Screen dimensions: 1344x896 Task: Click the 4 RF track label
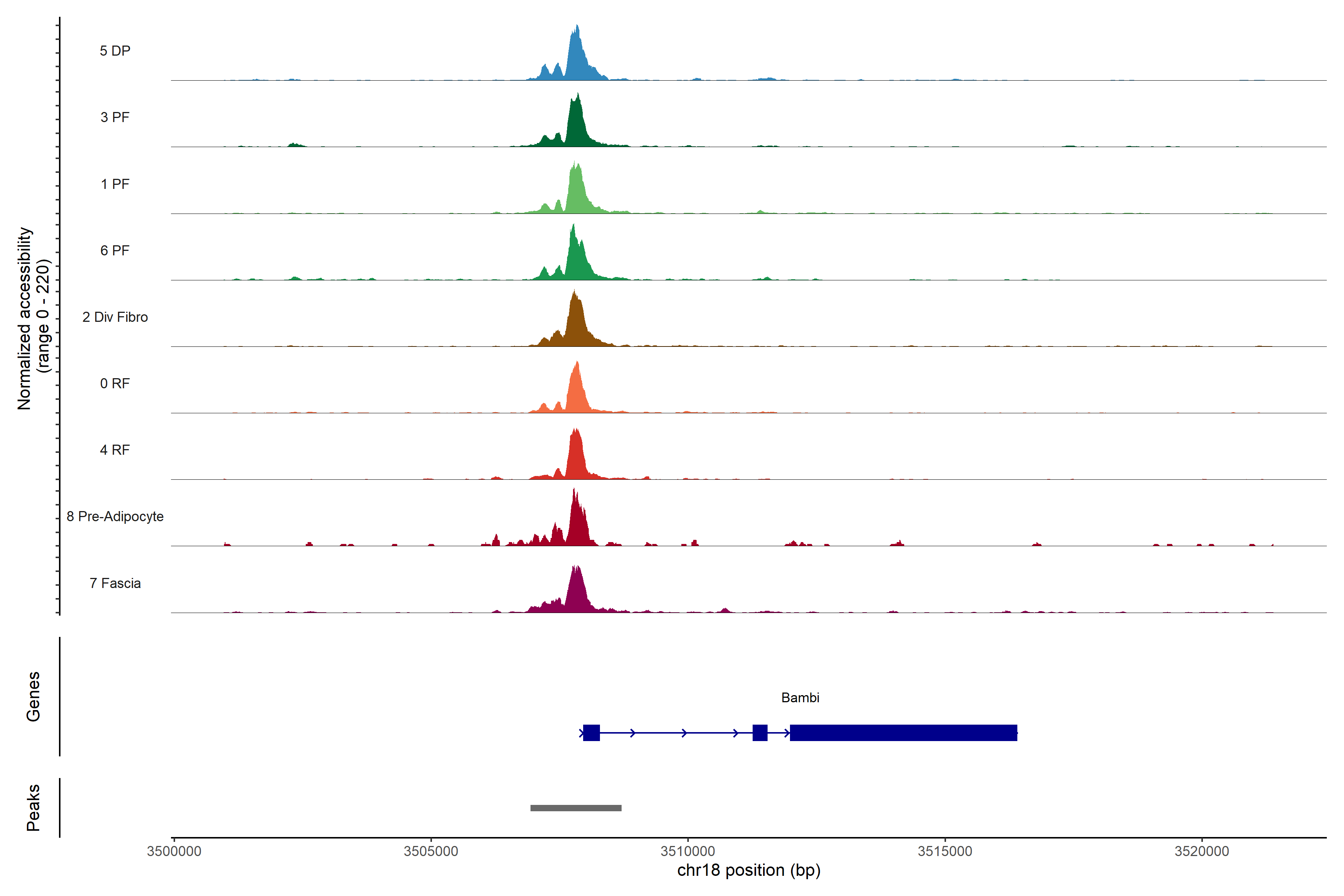click(115, 450)
